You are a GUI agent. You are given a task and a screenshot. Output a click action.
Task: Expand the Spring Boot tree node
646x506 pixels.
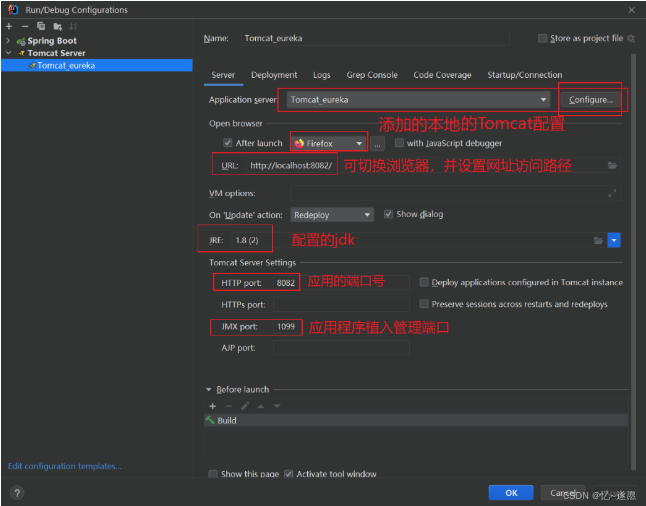click(x=8, y=40)
